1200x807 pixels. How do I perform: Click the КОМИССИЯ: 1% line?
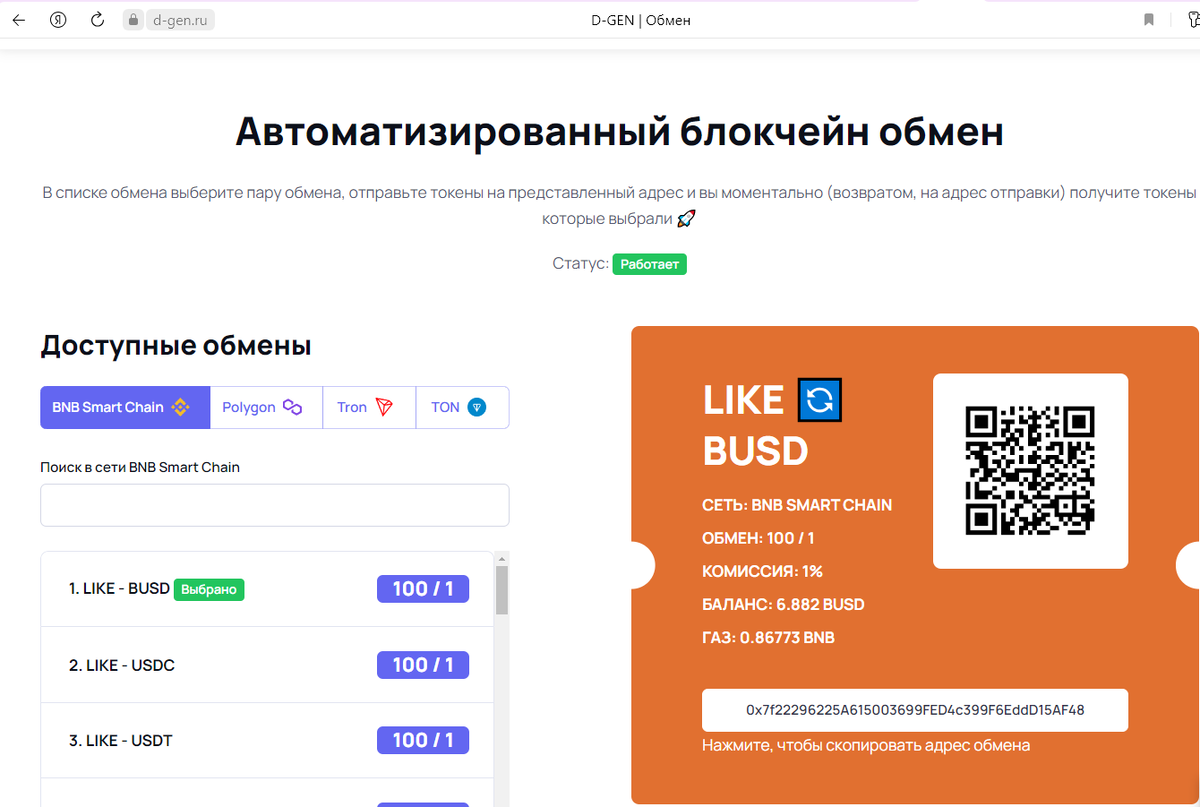(762, 572)
